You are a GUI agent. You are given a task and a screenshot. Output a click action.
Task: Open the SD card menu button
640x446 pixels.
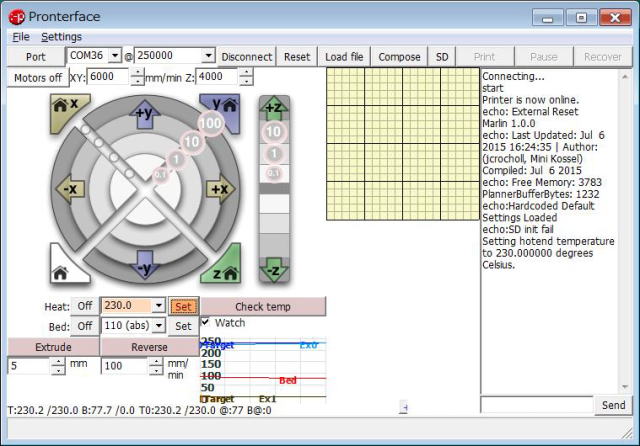tap(442, 57)
